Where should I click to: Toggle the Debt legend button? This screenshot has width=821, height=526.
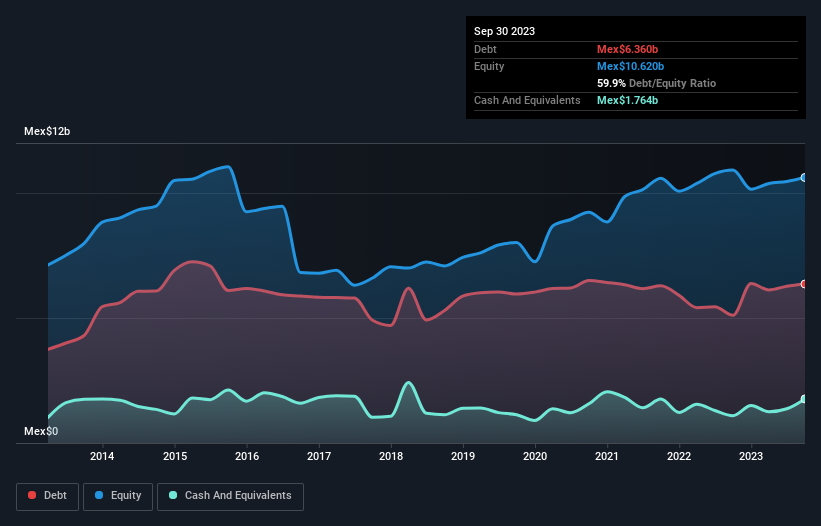(46, 495)
